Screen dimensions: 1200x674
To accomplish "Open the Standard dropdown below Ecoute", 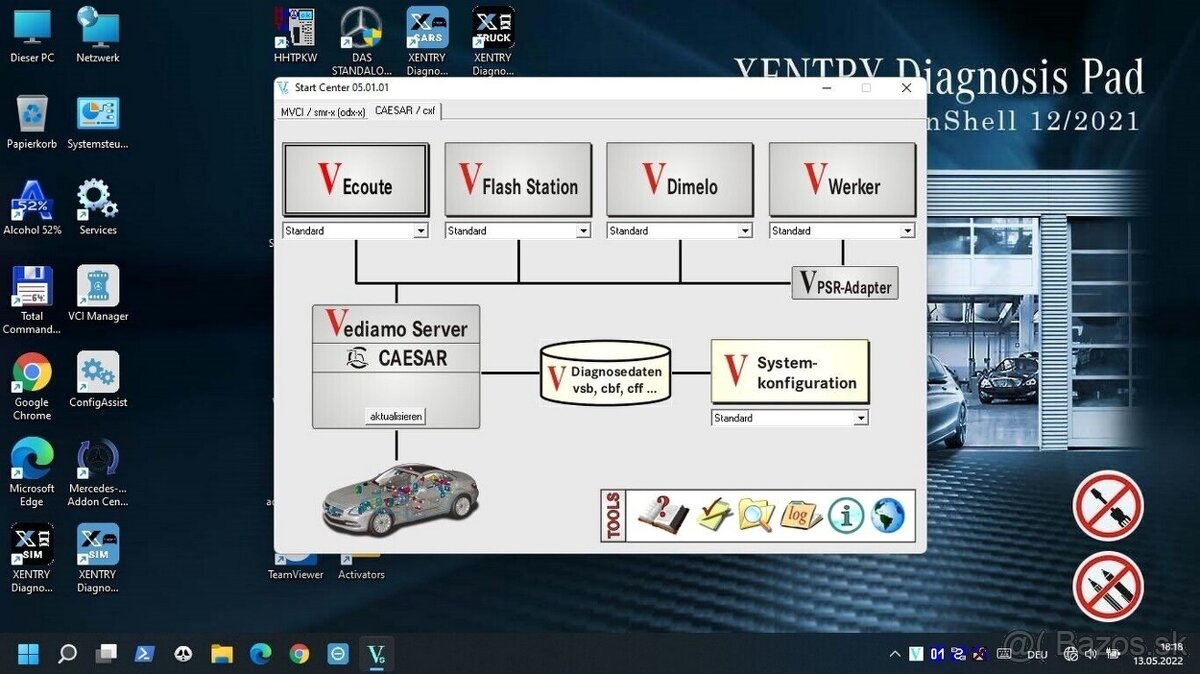I will [421, 230].
